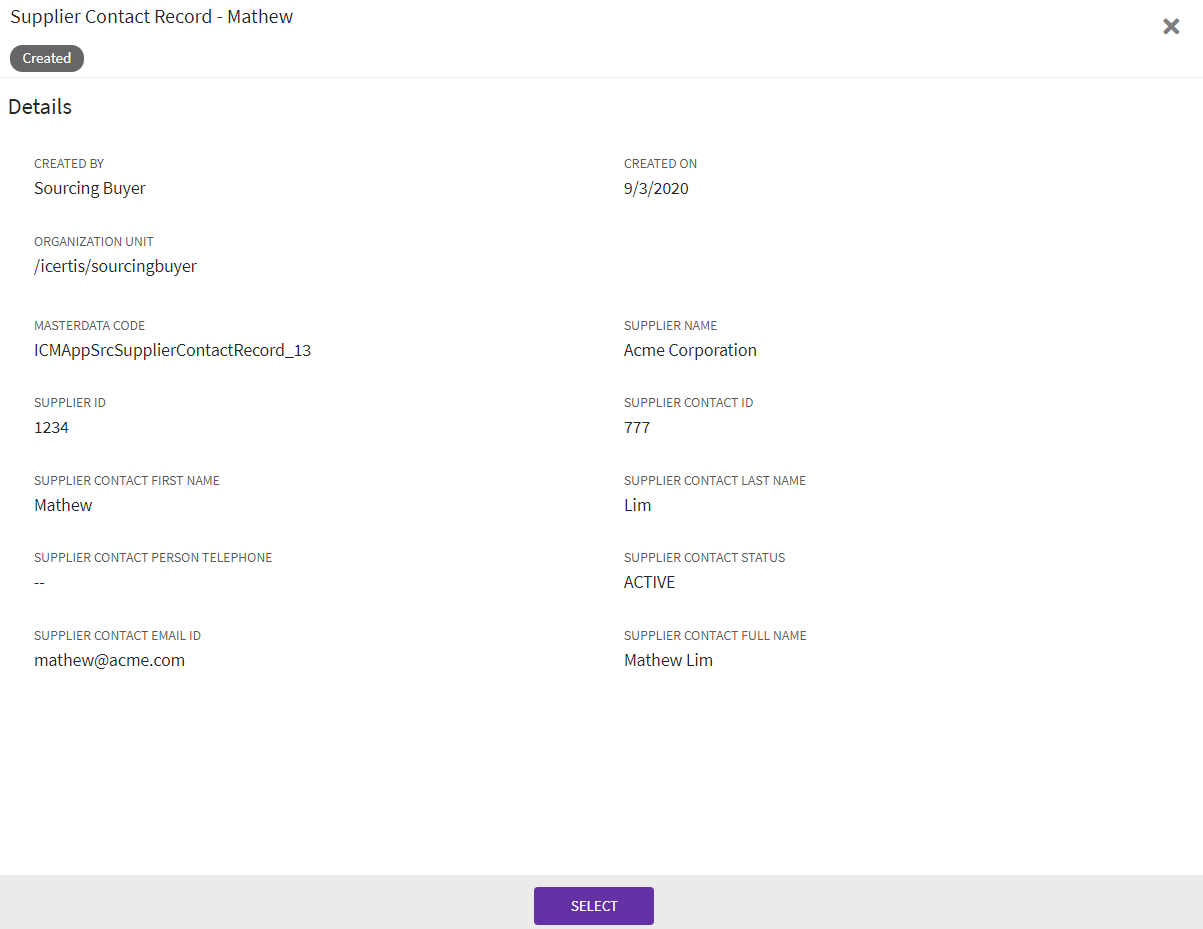
Task: Click the Acme Corporation supplier name
Action: 690,350
